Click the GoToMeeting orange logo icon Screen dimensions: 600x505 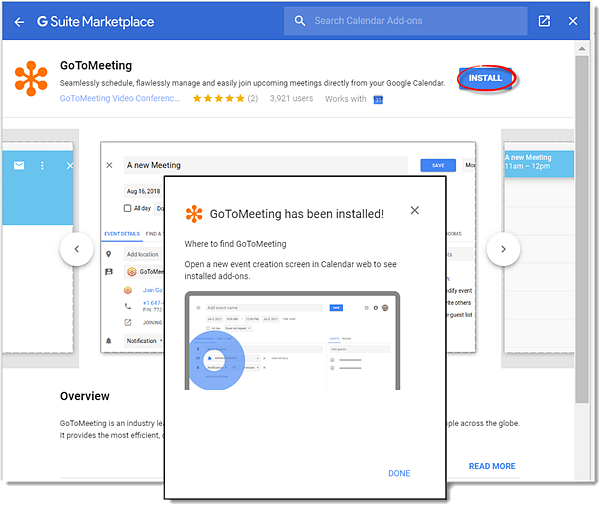click(32, 80)
